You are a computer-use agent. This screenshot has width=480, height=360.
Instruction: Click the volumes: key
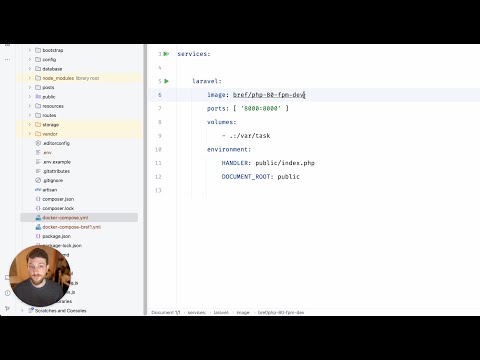pyautogui.click(x=221, y=122)
